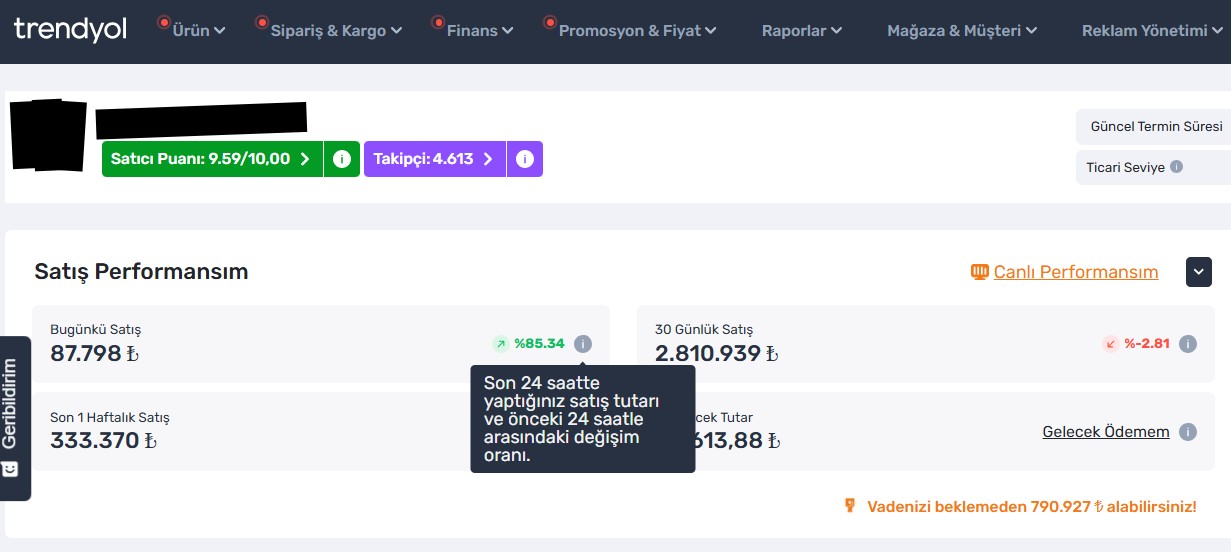Click the Vadenizi beklemeden 790.927 ₺ alabilirsiniz link
This screenshot has width=1231, height=552.
coord(1032,507)
